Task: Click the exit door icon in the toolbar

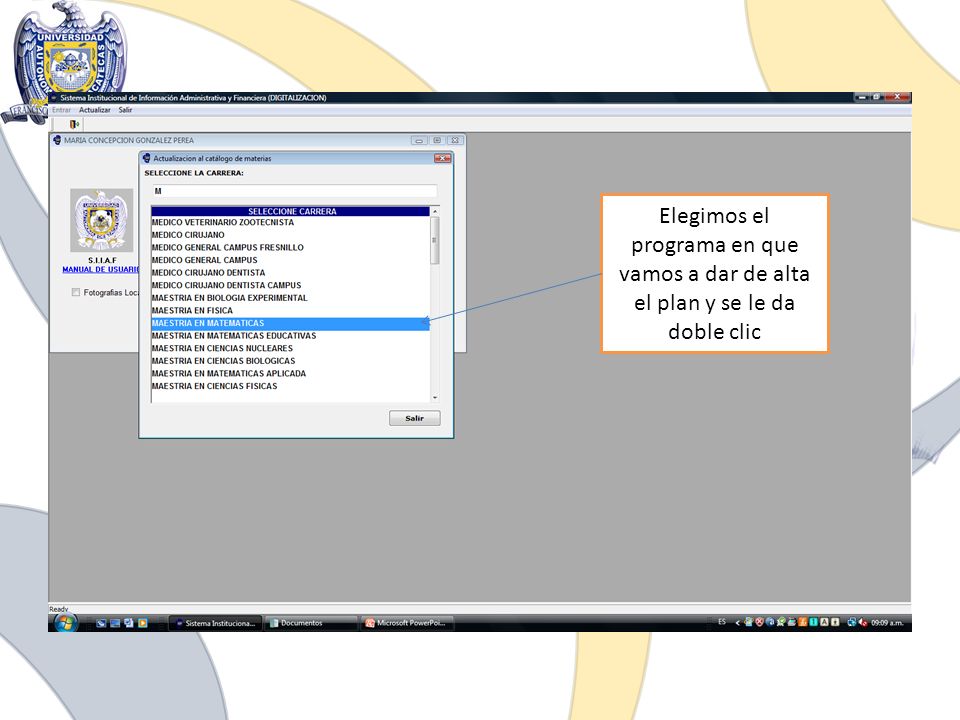Action: (74, 124)
